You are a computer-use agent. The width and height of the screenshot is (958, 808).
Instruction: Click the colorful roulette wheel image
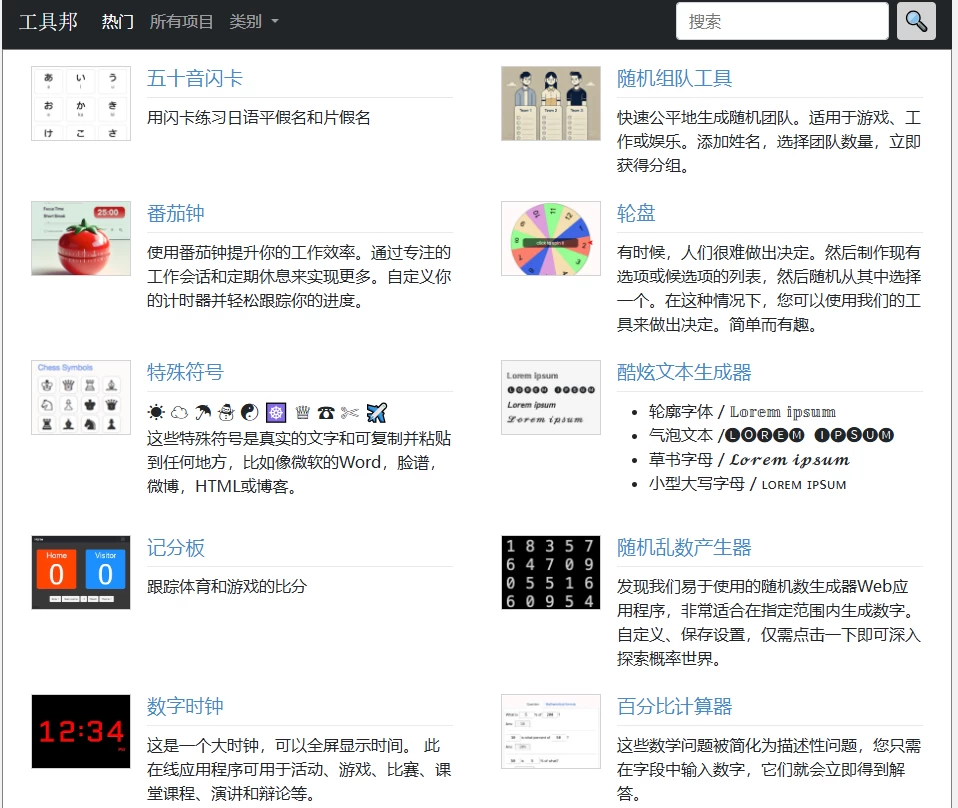550,238
